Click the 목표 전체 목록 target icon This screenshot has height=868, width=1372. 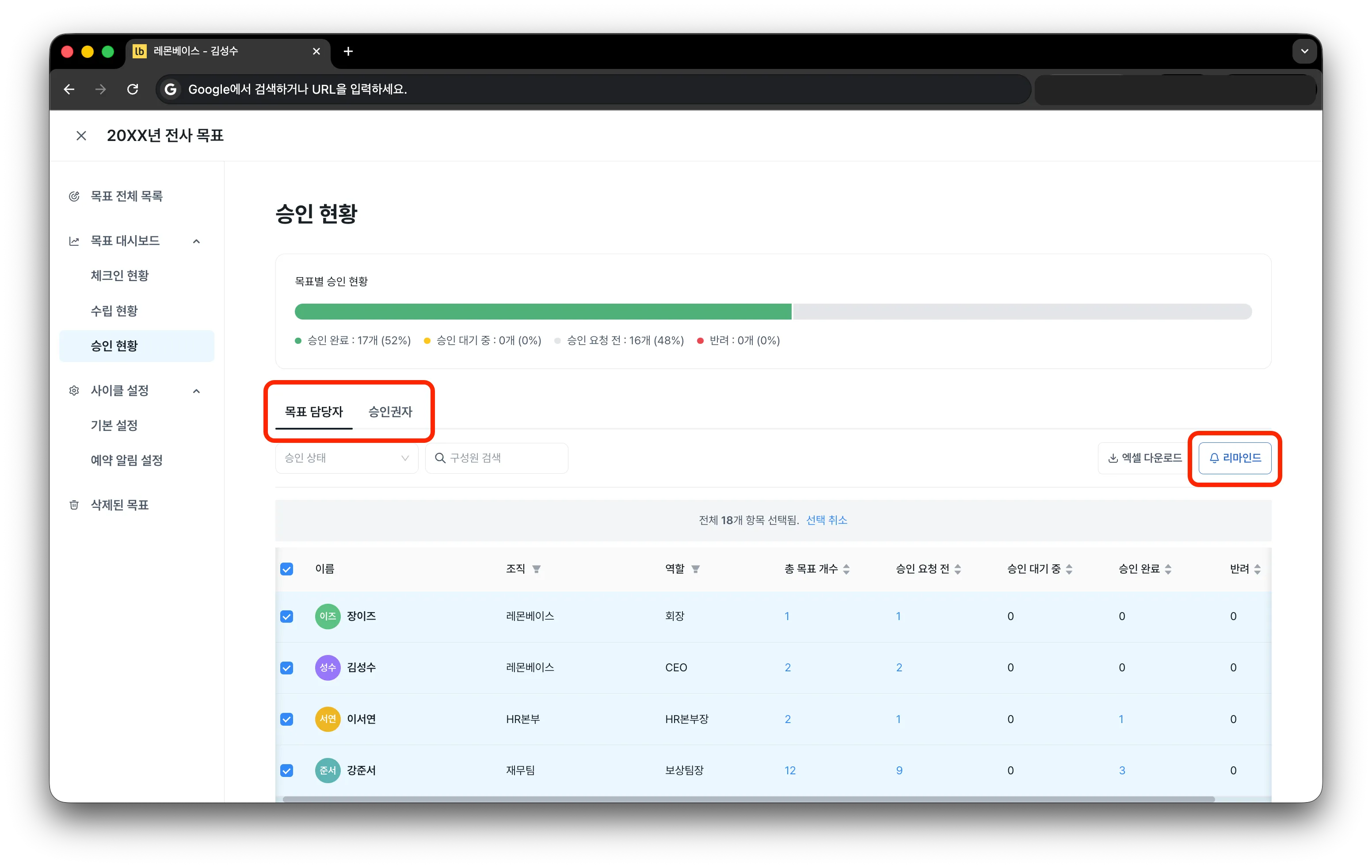point(74,197)
